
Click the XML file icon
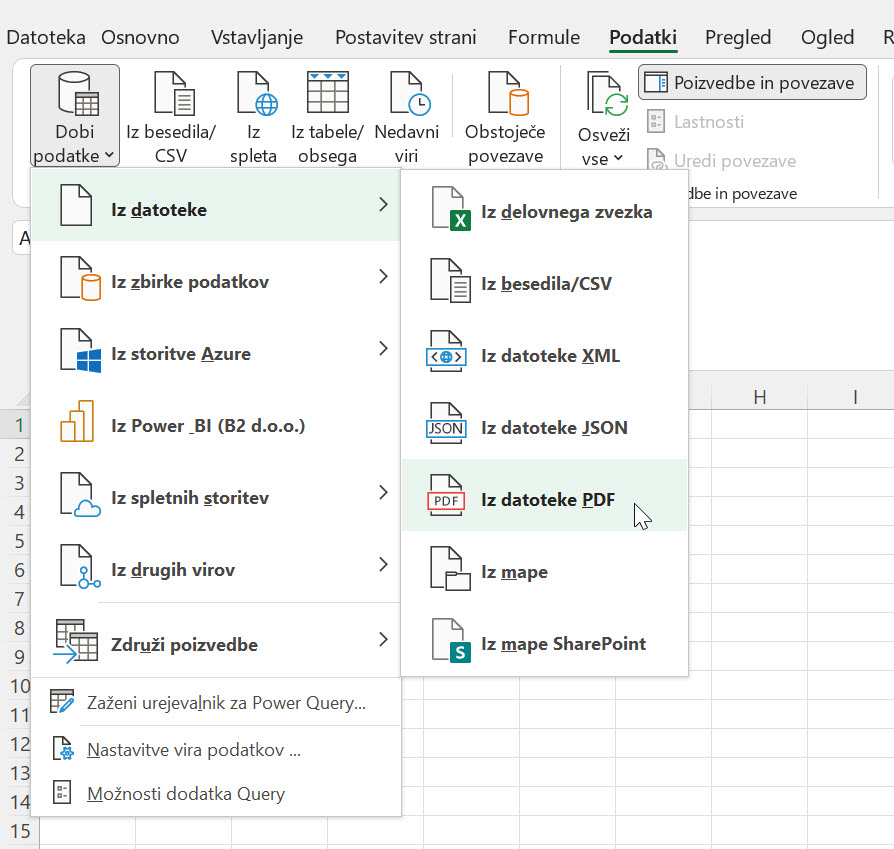coord(446,352)
